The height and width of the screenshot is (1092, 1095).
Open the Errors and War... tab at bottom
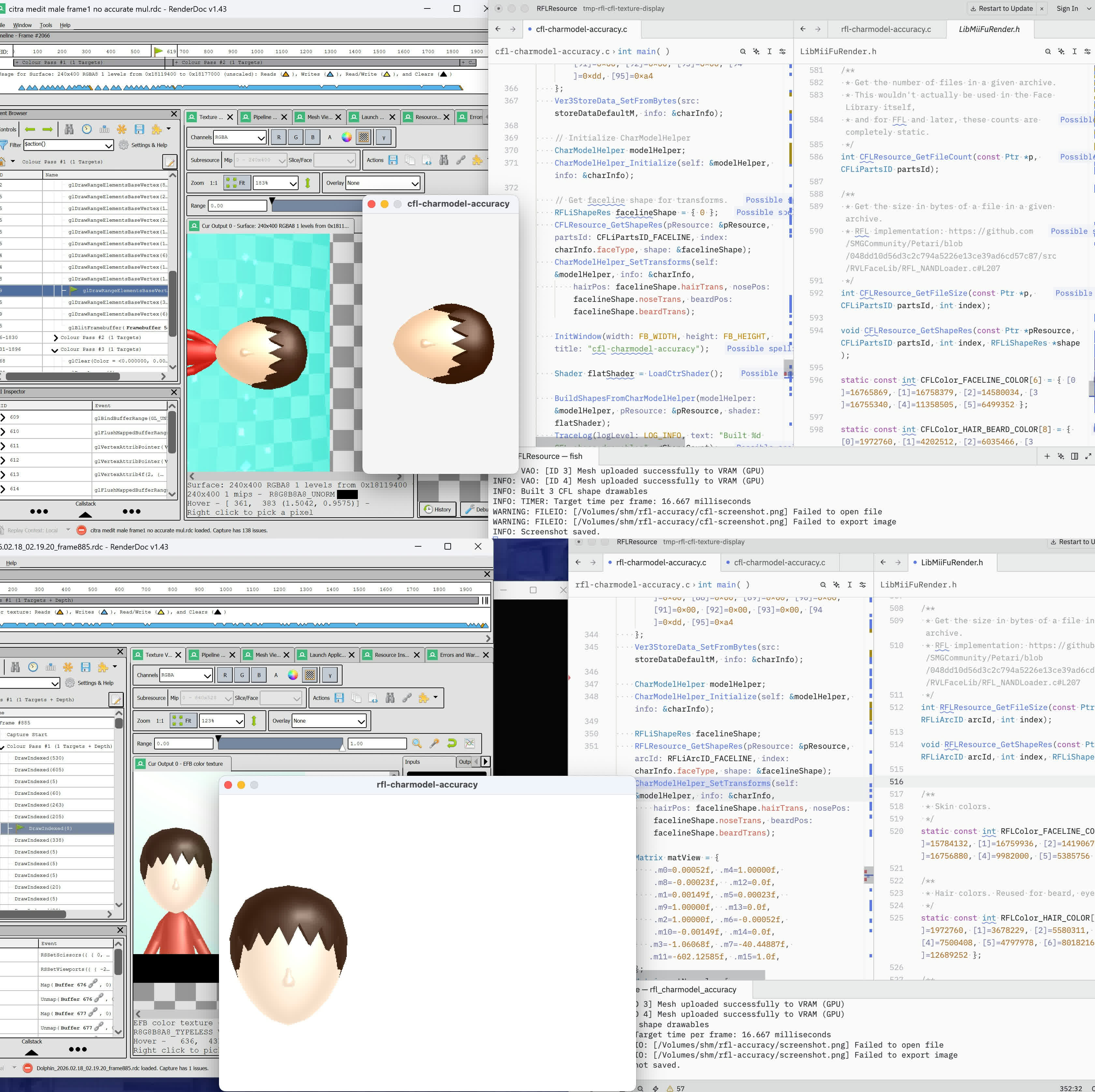(459, 655)
